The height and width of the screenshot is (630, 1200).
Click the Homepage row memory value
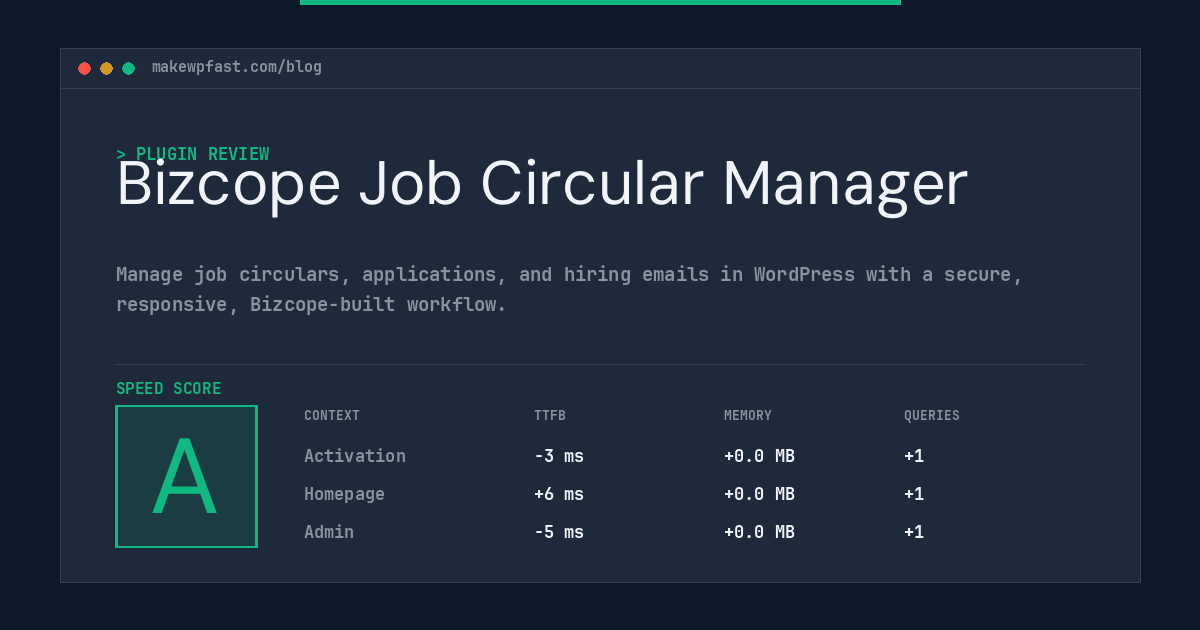click(759, 494)
